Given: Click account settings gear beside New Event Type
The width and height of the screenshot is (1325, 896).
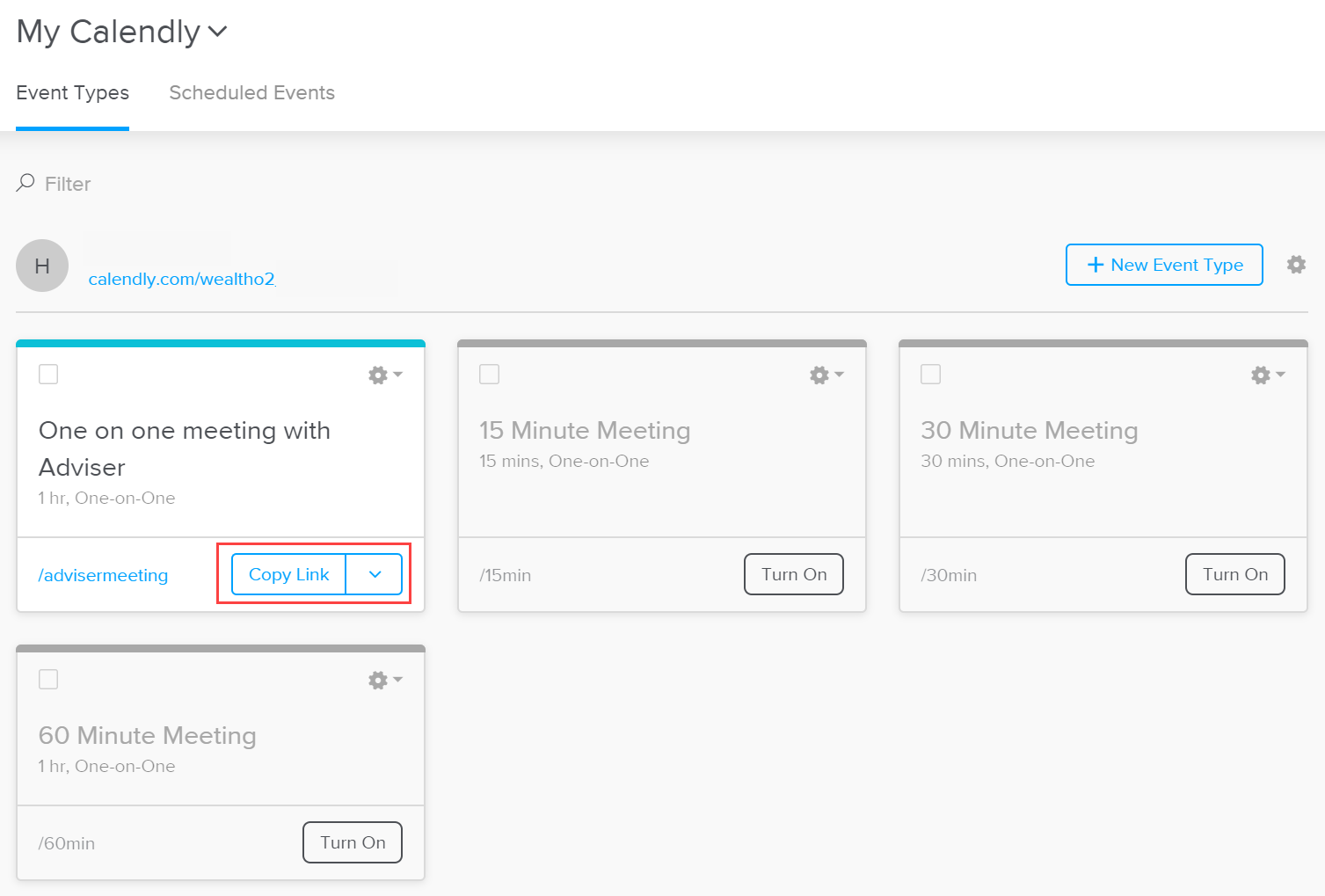Looking at the screenshot, I should click(1296, 265).
